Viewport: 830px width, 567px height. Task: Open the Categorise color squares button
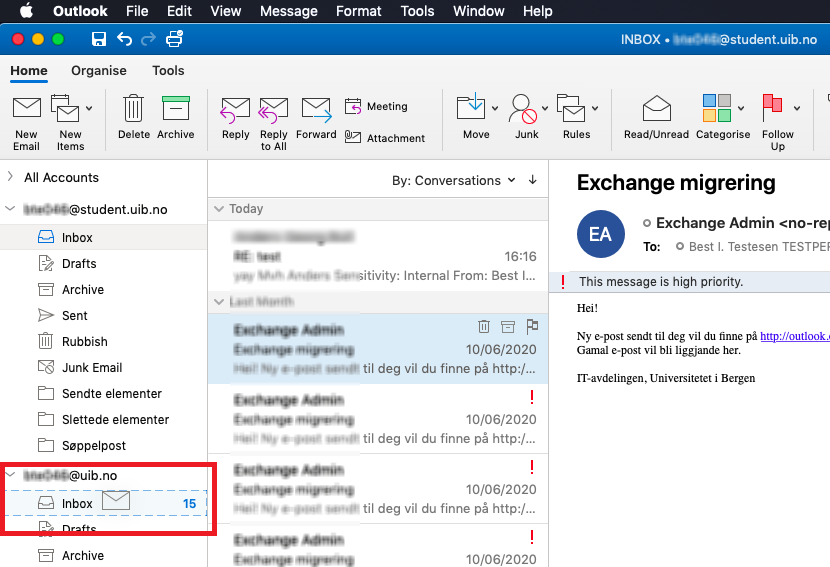716,108
